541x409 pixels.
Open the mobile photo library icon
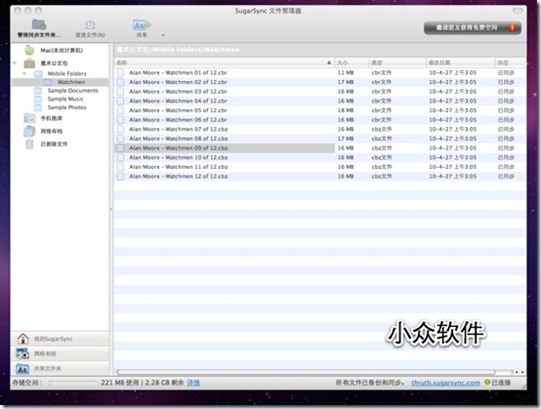(x=29, y=118)
